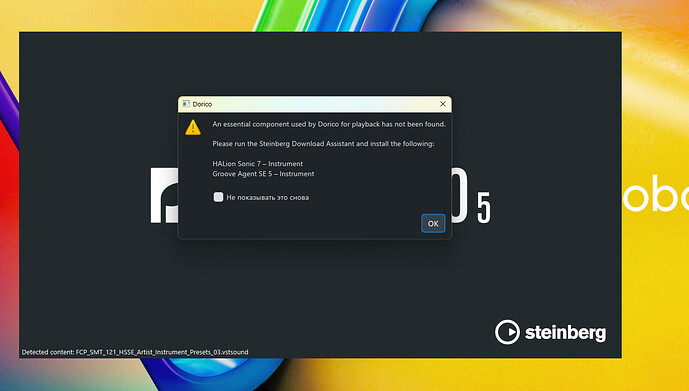The height and width of the screenshot is (391, 689).
Task: Click the Dorico title text in dialog title bar
Action: 202,104
